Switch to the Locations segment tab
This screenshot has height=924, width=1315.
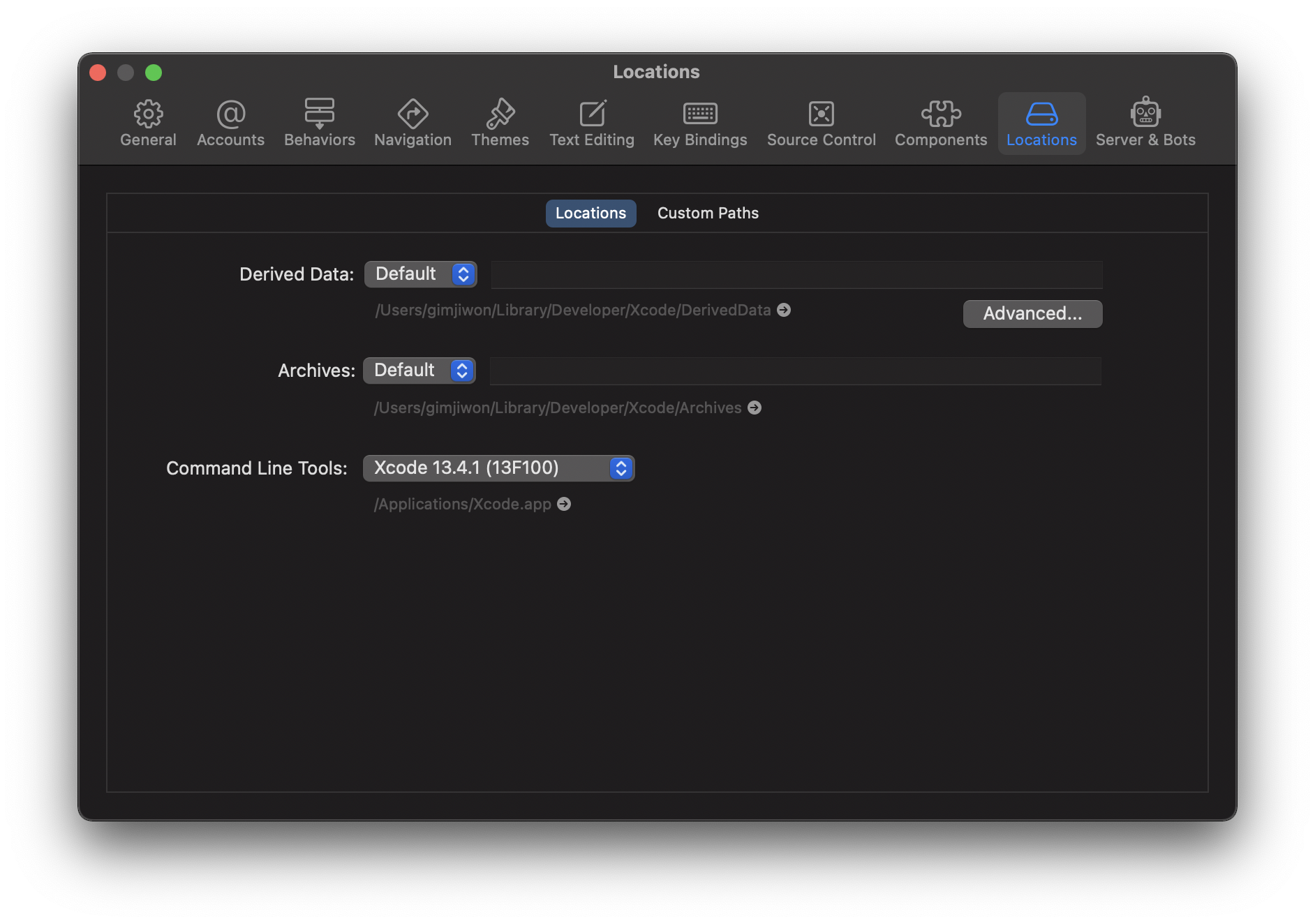(590, 214)
